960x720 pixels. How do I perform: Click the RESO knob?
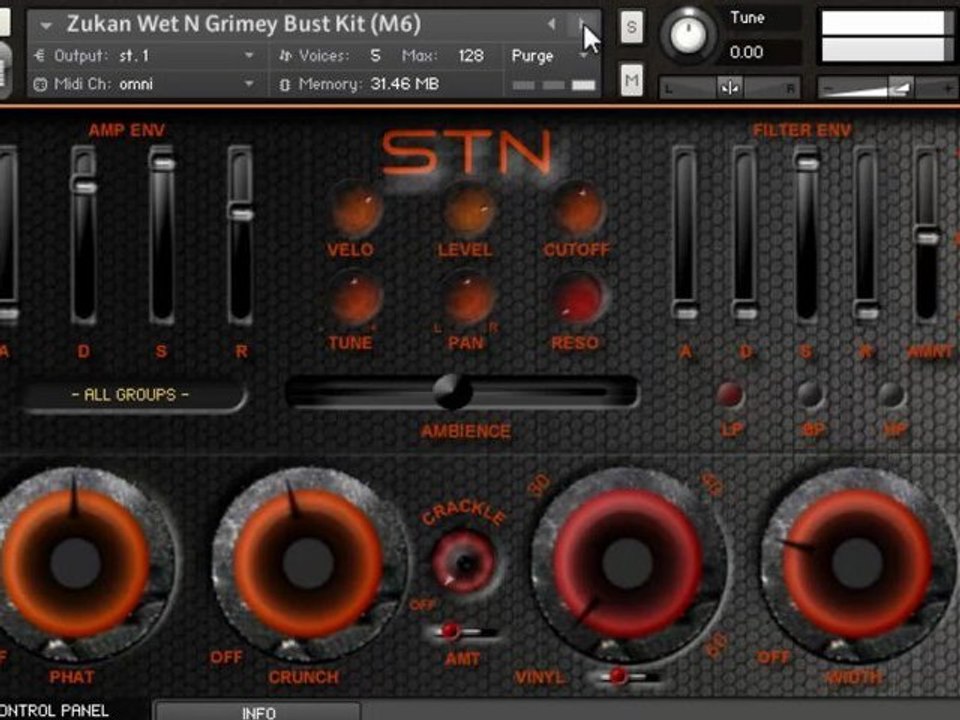[577, 301]
